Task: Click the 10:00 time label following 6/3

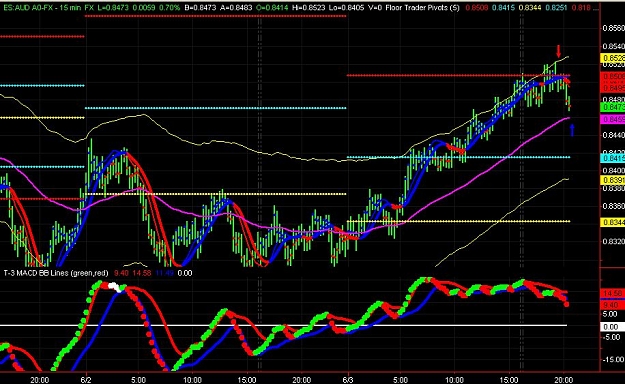Action: (x=454, y=380)
